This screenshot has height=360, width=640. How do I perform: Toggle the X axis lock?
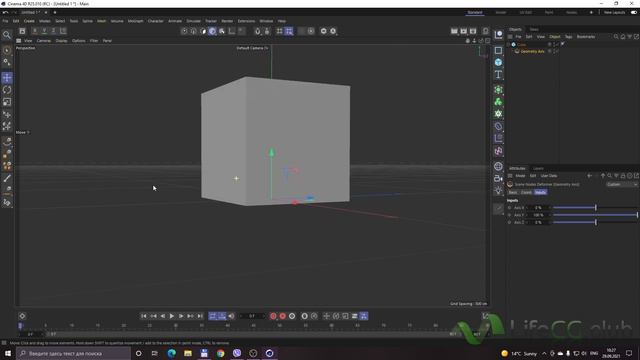pos(35,31)
